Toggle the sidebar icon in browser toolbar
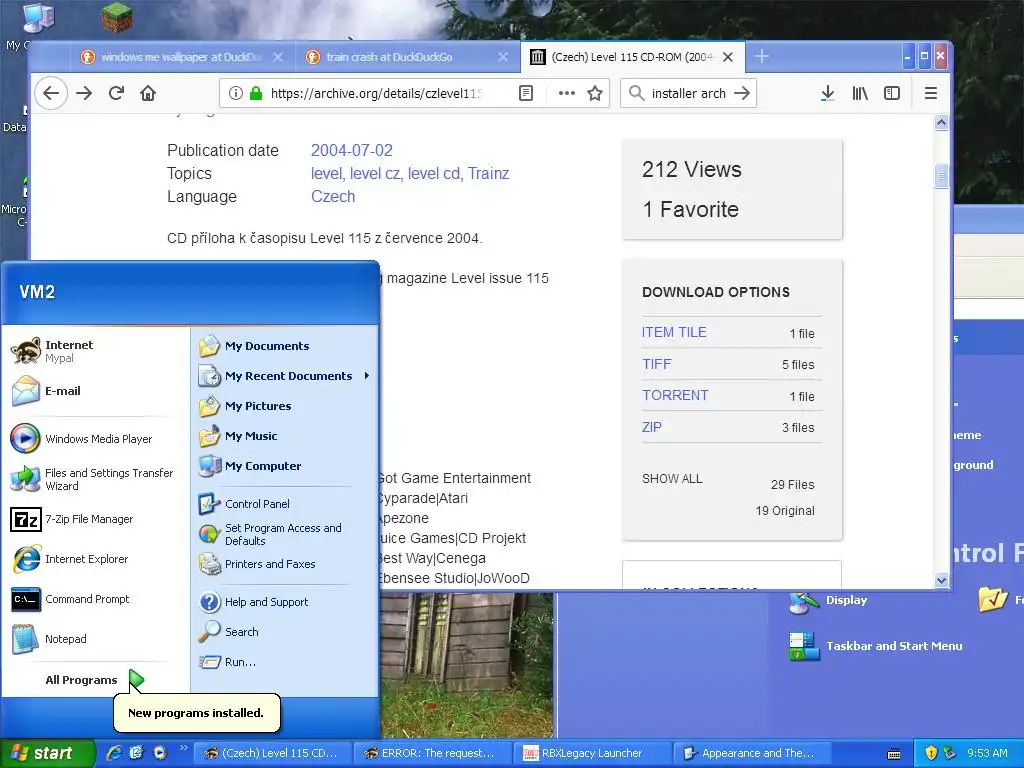Image resolution: width=1024 pixels, height=768 pixels. (892, 93)
